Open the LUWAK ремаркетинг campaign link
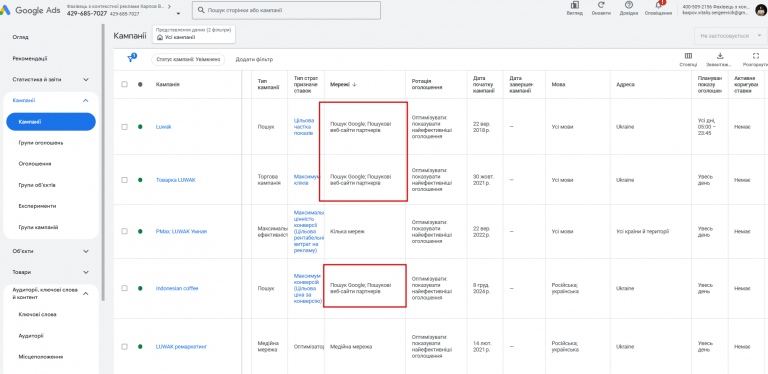The height and width of the screenshot is (374, 768). point(182,347)
